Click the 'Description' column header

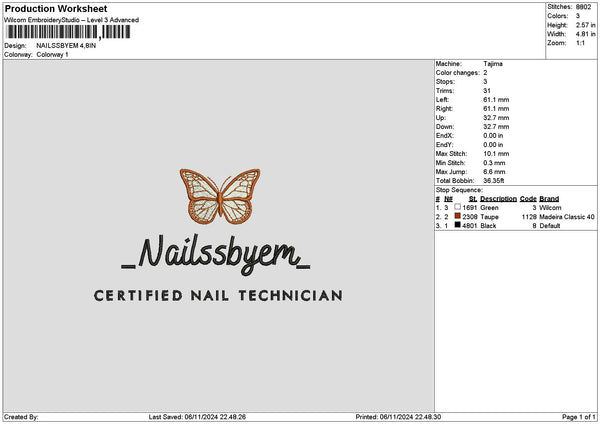point(498,199)
